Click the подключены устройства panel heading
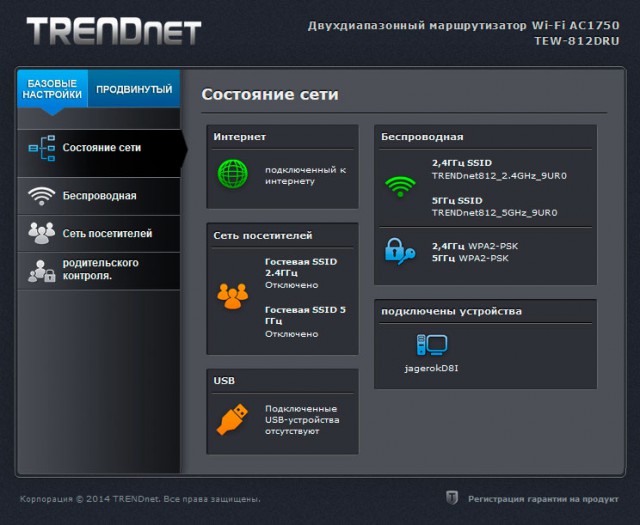 coord(451,311)
